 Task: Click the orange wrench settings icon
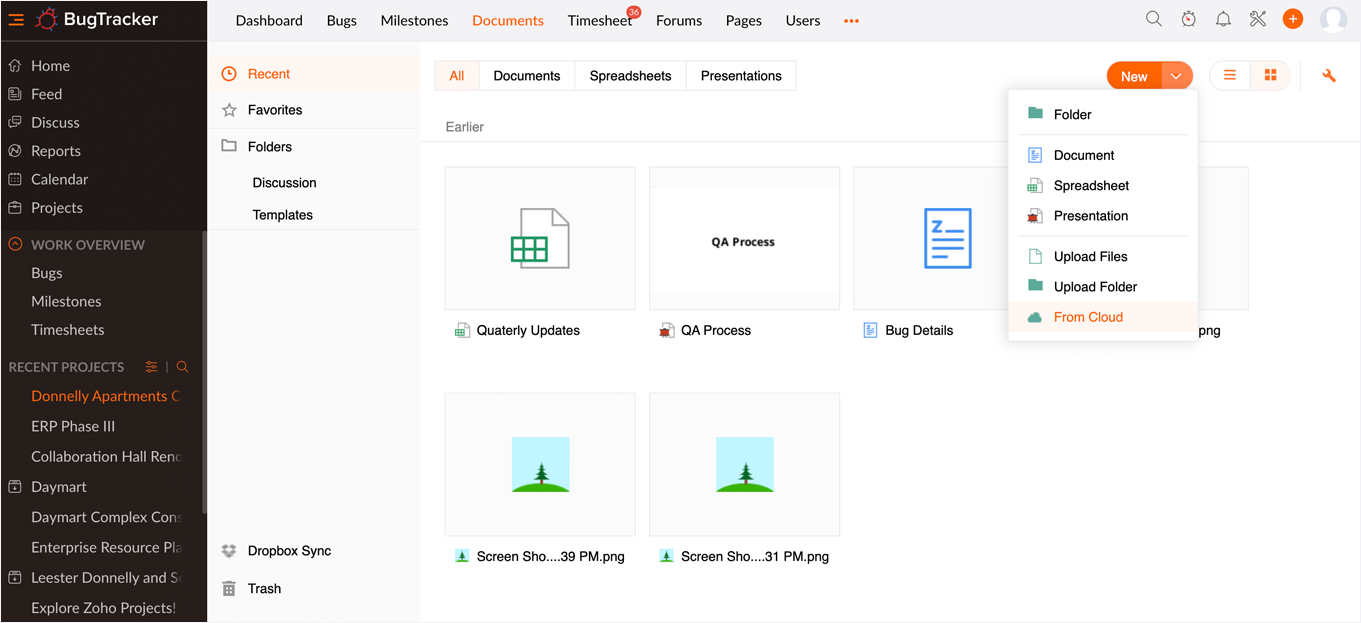[1329, 76]
